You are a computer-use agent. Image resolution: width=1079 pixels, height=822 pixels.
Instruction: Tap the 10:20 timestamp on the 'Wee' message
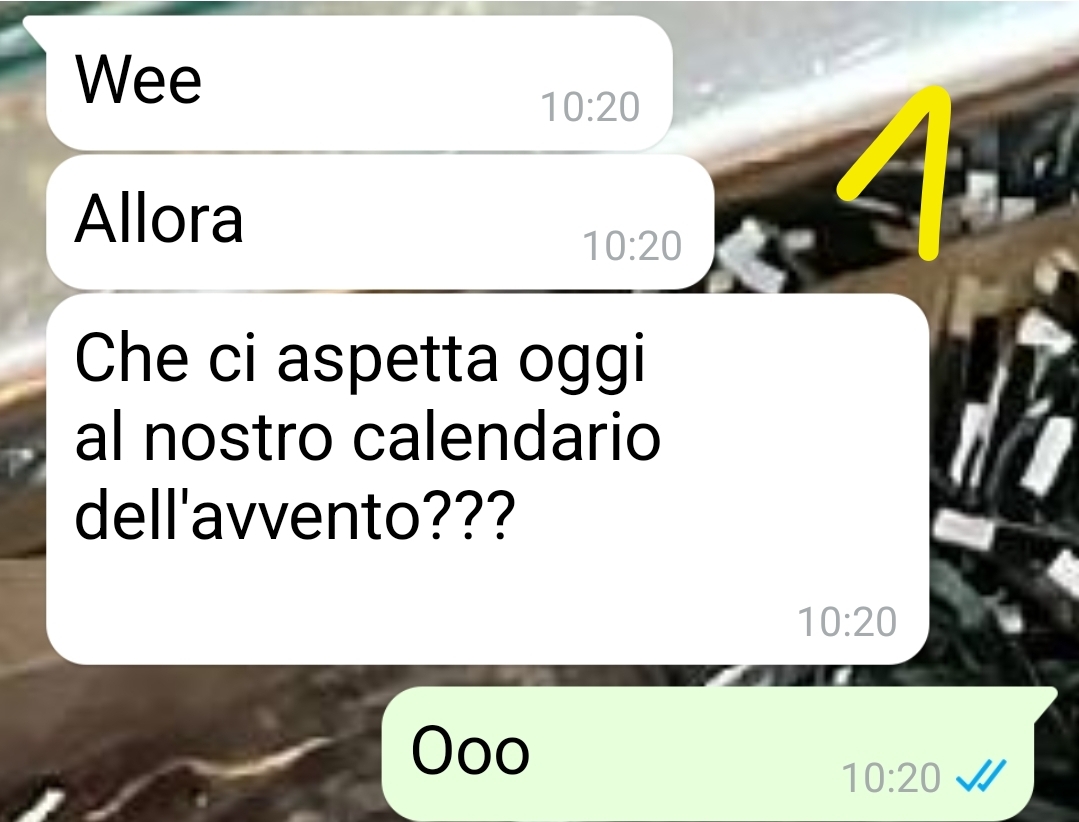coord(590,107)
